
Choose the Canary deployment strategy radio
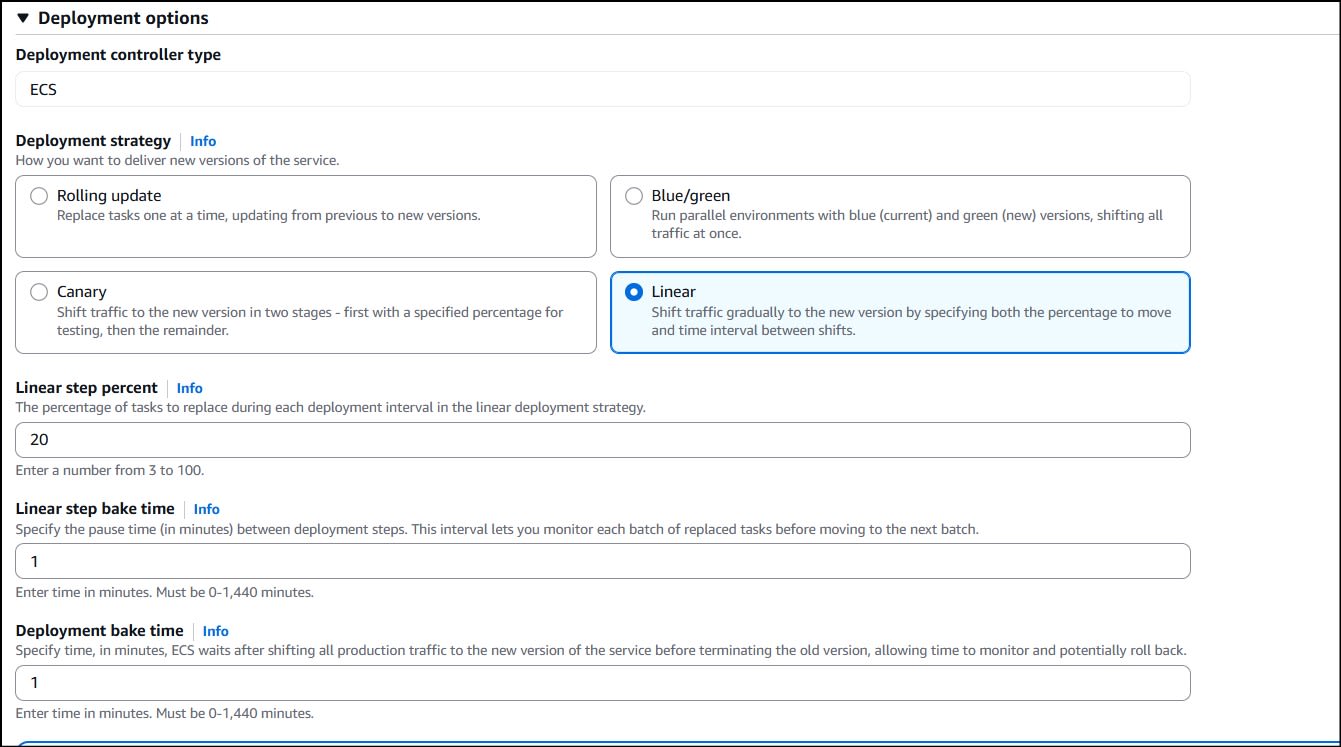(x=39, y=292)
